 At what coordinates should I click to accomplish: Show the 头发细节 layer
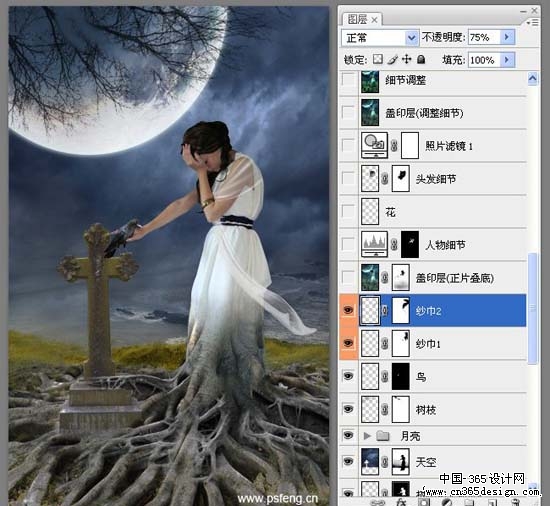click(x=348, y=178)
